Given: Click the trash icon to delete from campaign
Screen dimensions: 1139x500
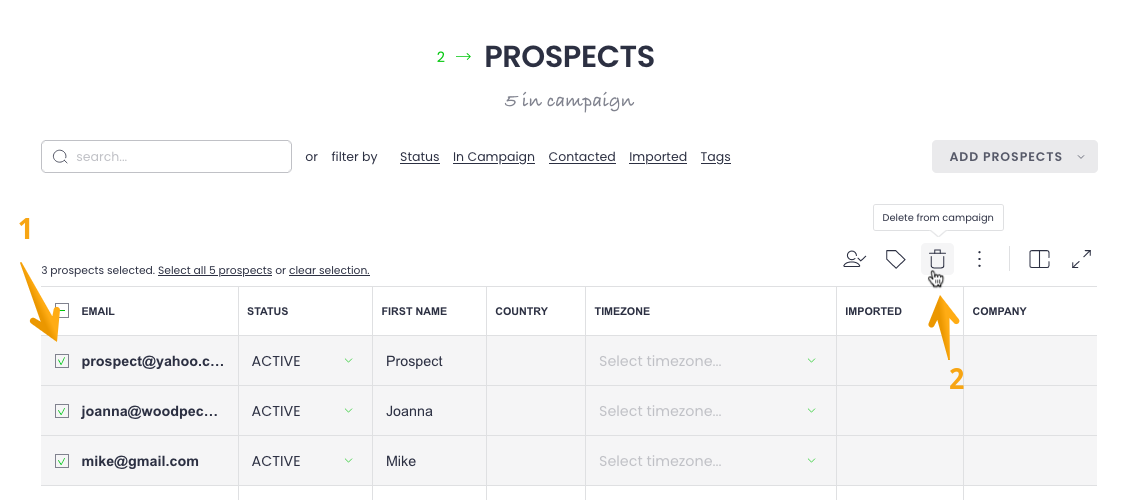Looking at the screenshot, I should [x=937, y=259].
